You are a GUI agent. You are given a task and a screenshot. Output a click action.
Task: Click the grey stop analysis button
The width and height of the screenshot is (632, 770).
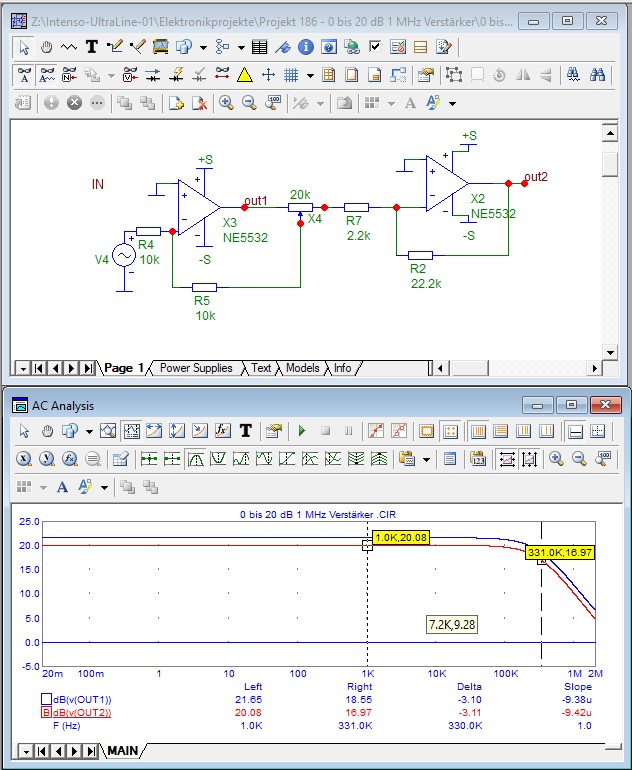[325, 431]
